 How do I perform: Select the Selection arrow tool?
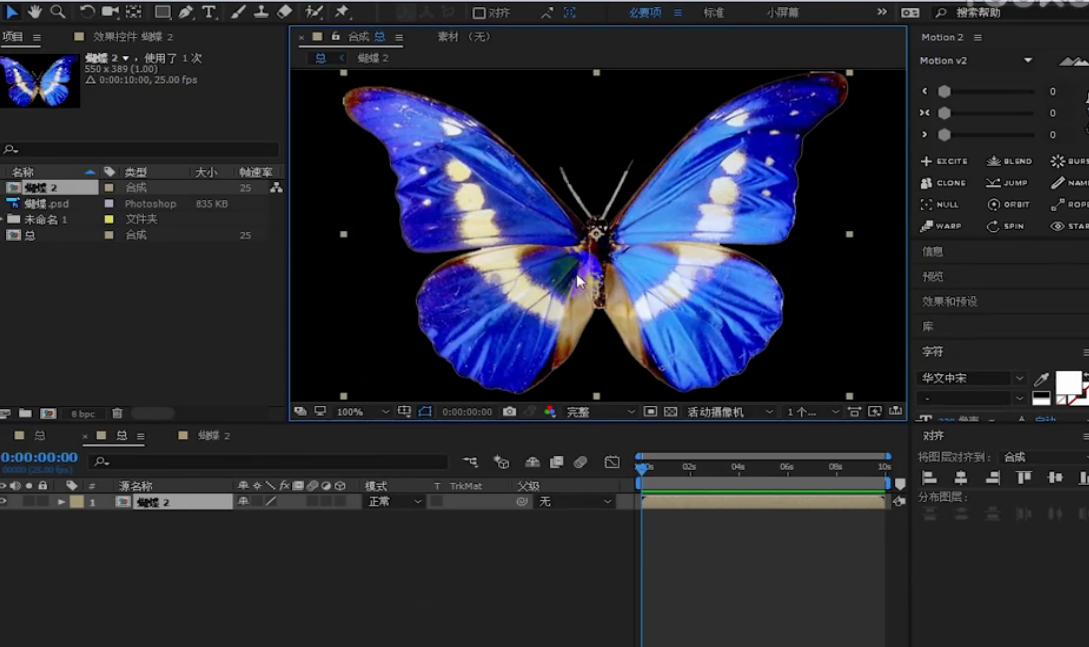click(x=12, y=11)
